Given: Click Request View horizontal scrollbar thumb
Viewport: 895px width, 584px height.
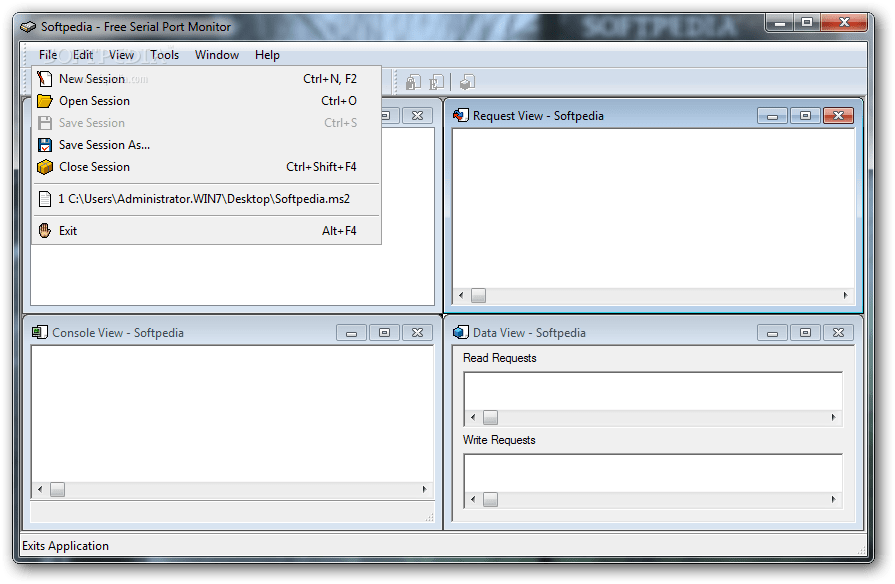Looking at the screenshot, I should coord(478,296).
